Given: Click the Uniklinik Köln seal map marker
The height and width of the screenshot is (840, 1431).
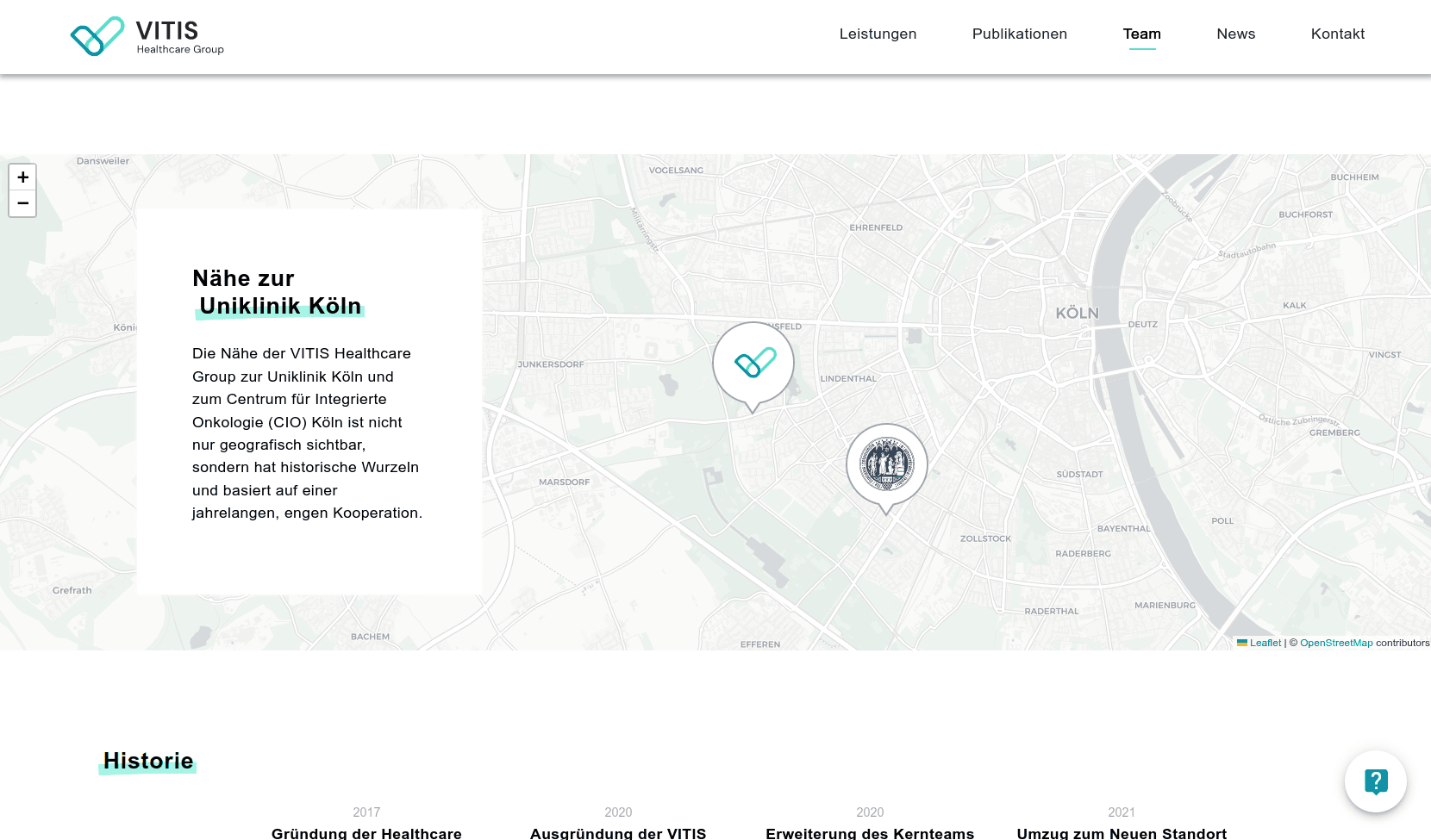Looking at the screenshot, I should pos(887,469).
